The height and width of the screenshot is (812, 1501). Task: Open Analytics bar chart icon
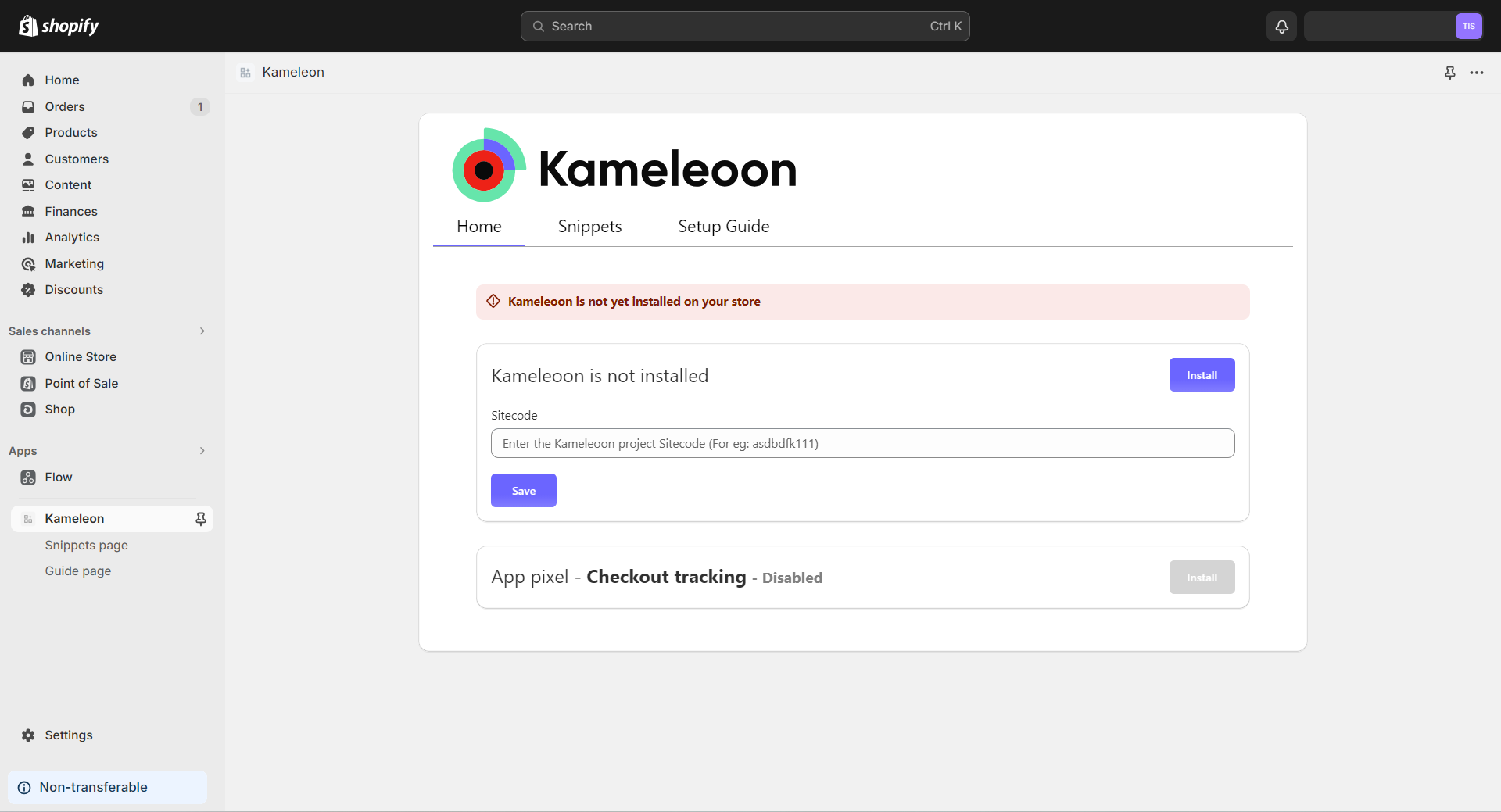point(28,238)
